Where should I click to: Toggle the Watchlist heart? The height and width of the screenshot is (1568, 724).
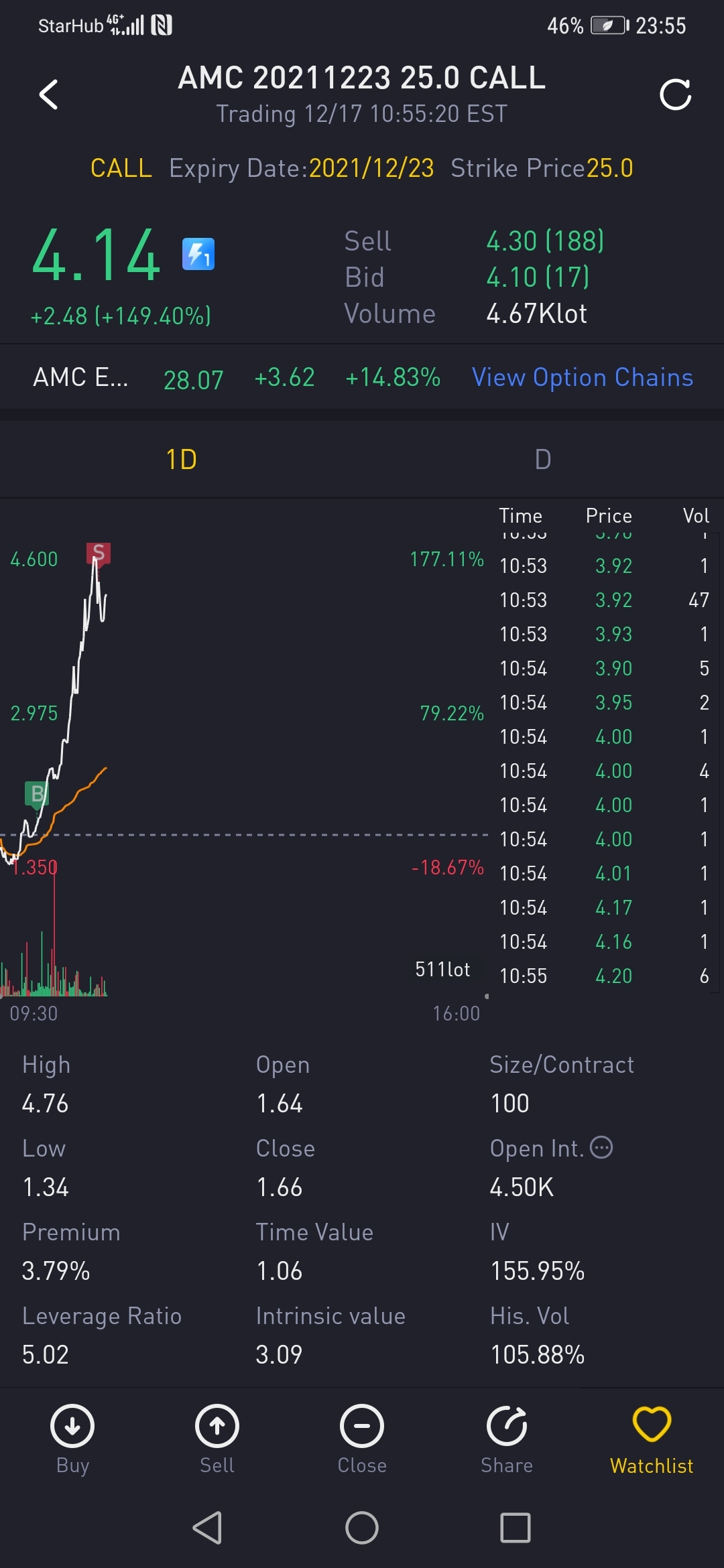652,1424
